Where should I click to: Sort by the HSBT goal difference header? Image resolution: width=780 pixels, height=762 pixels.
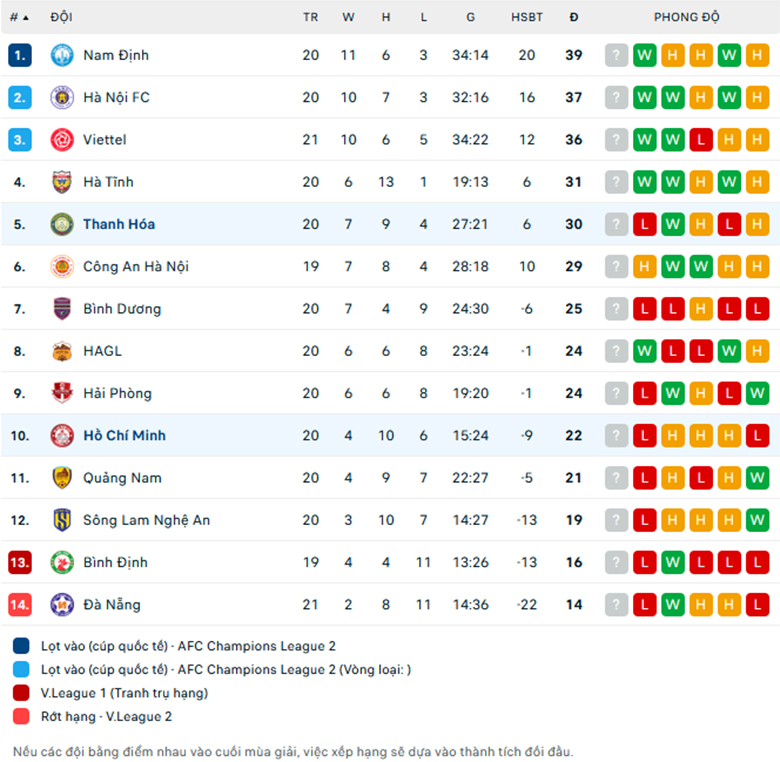pyautogui.click(x=527, y=17)
